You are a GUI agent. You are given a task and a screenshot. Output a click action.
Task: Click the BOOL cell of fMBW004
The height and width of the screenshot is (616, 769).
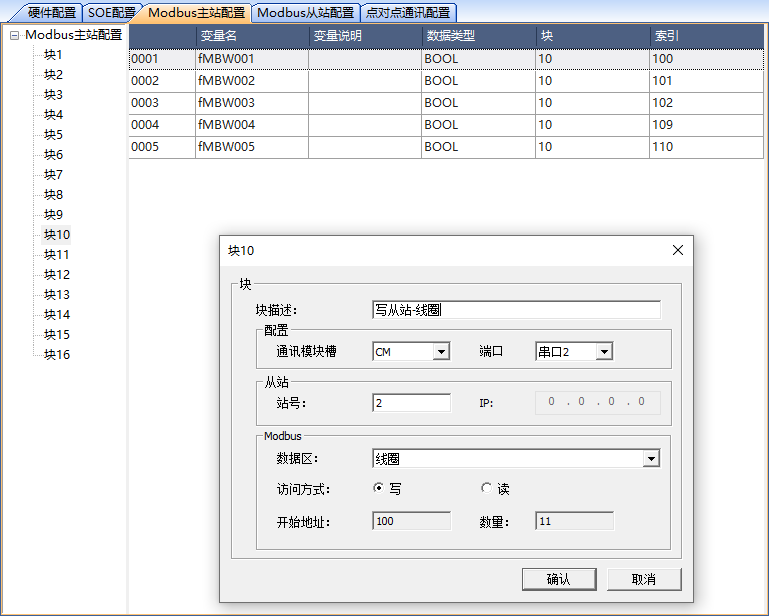tap(479, 125)
